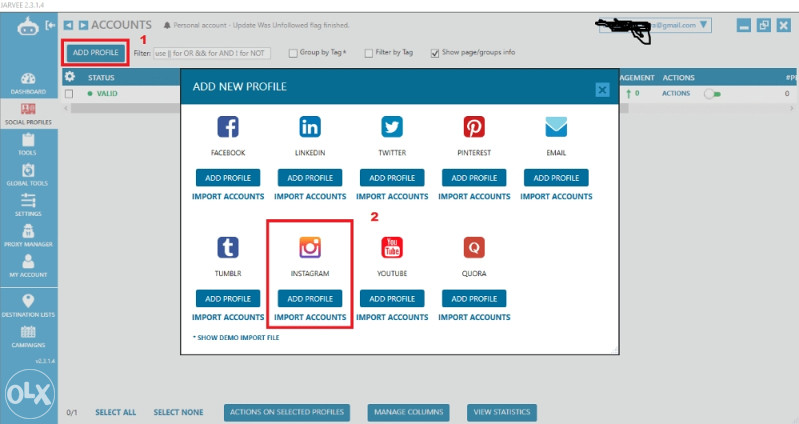Click the Quora logo icon
Screen dimensions: 799x424
474,248
